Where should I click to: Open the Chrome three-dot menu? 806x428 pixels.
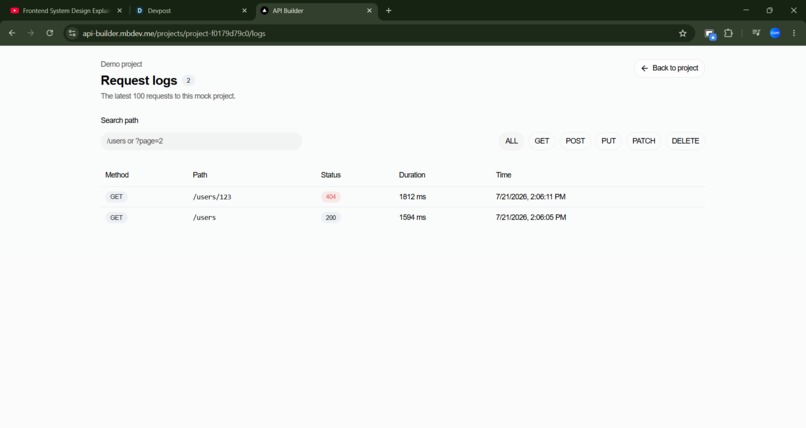[794, 33]
